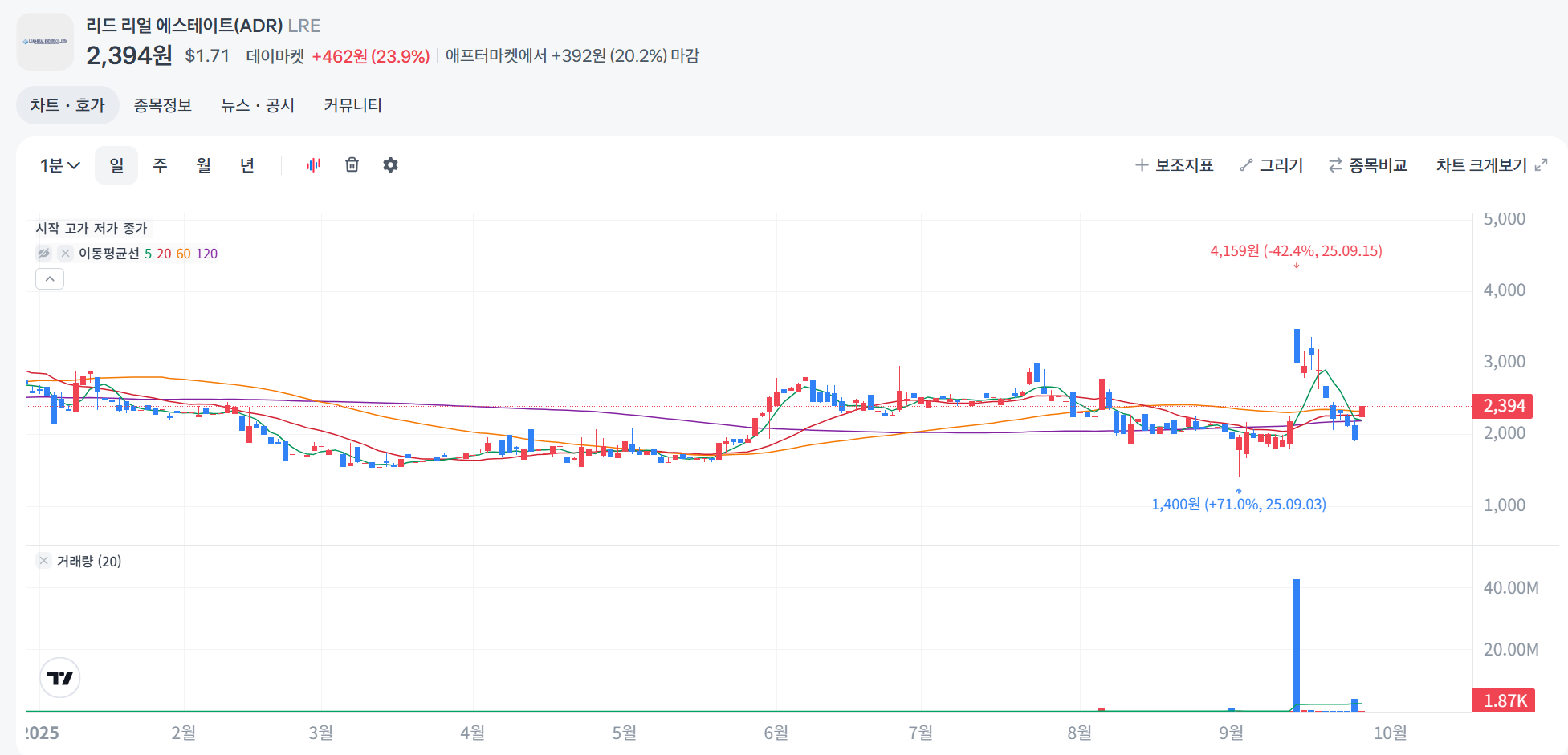Open the 뉴스 · 공시 tab
The height and width of the screenshot is (755, 1568).
pyautogui.click(x=258, y=105)
